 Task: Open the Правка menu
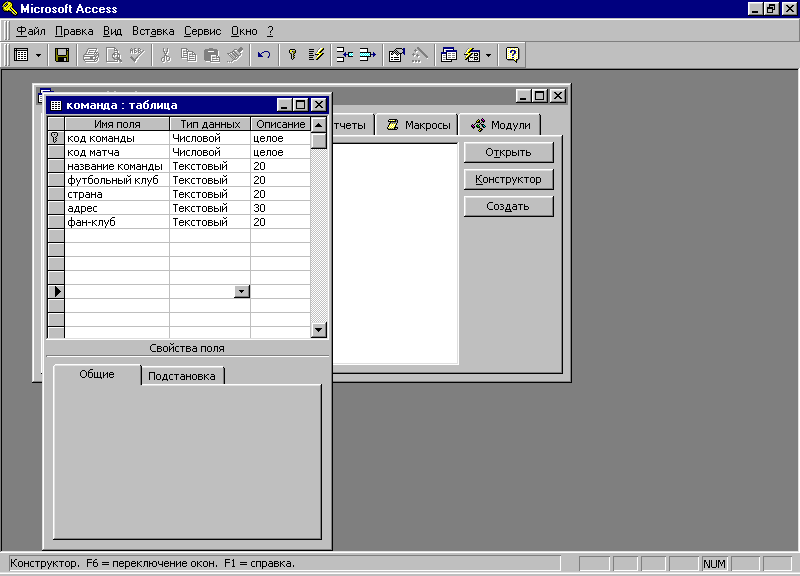tap(74, 31)
